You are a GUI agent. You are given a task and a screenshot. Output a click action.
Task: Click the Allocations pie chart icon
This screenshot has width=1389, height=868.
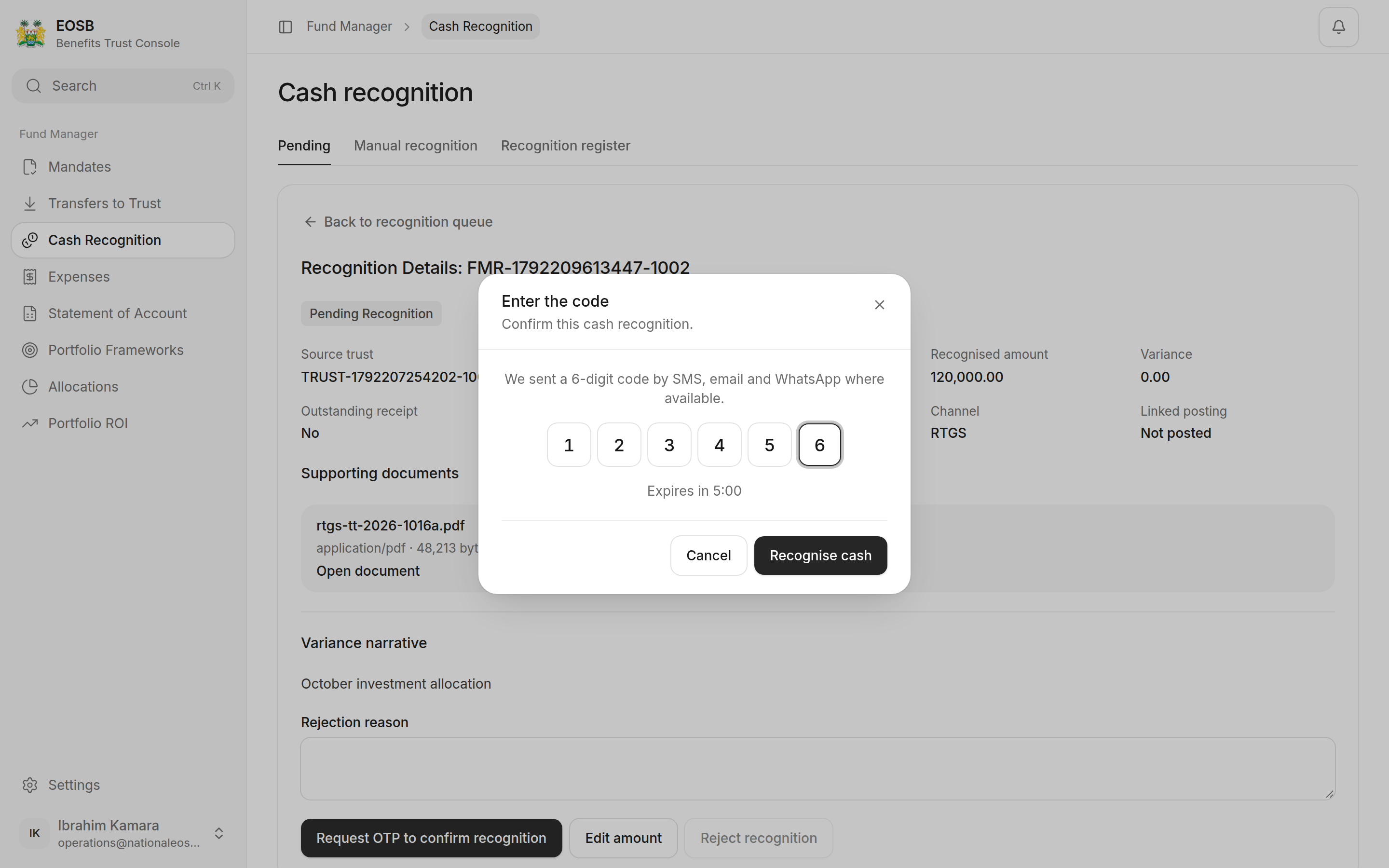tap(30, 387)
